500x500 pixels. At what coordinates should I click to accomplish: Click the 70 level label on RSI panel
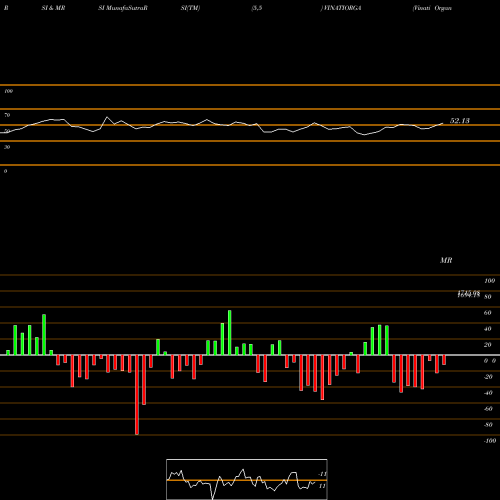pos(7,115)
